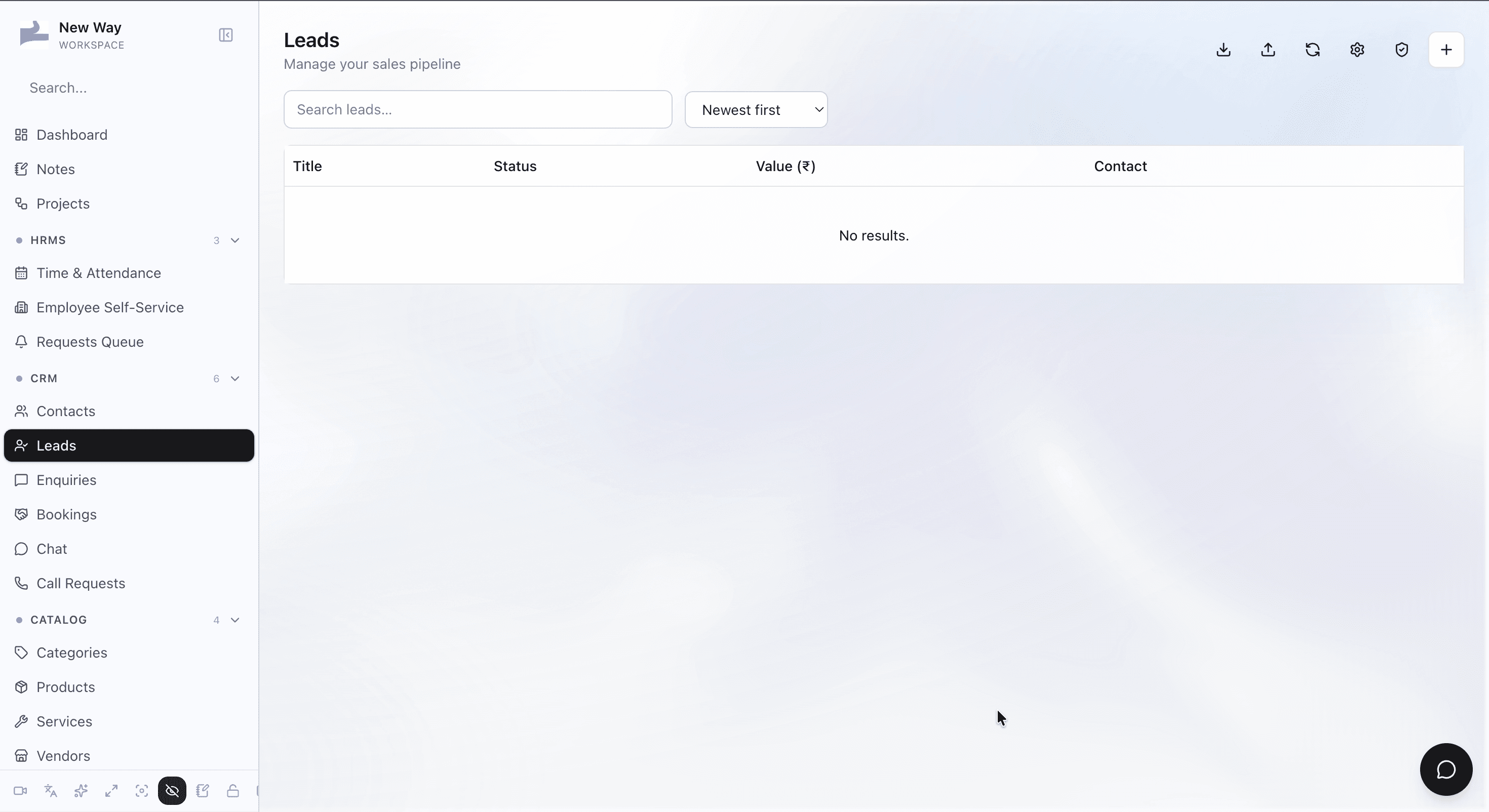Toggle the crossed-eye visibility icon

172,791
